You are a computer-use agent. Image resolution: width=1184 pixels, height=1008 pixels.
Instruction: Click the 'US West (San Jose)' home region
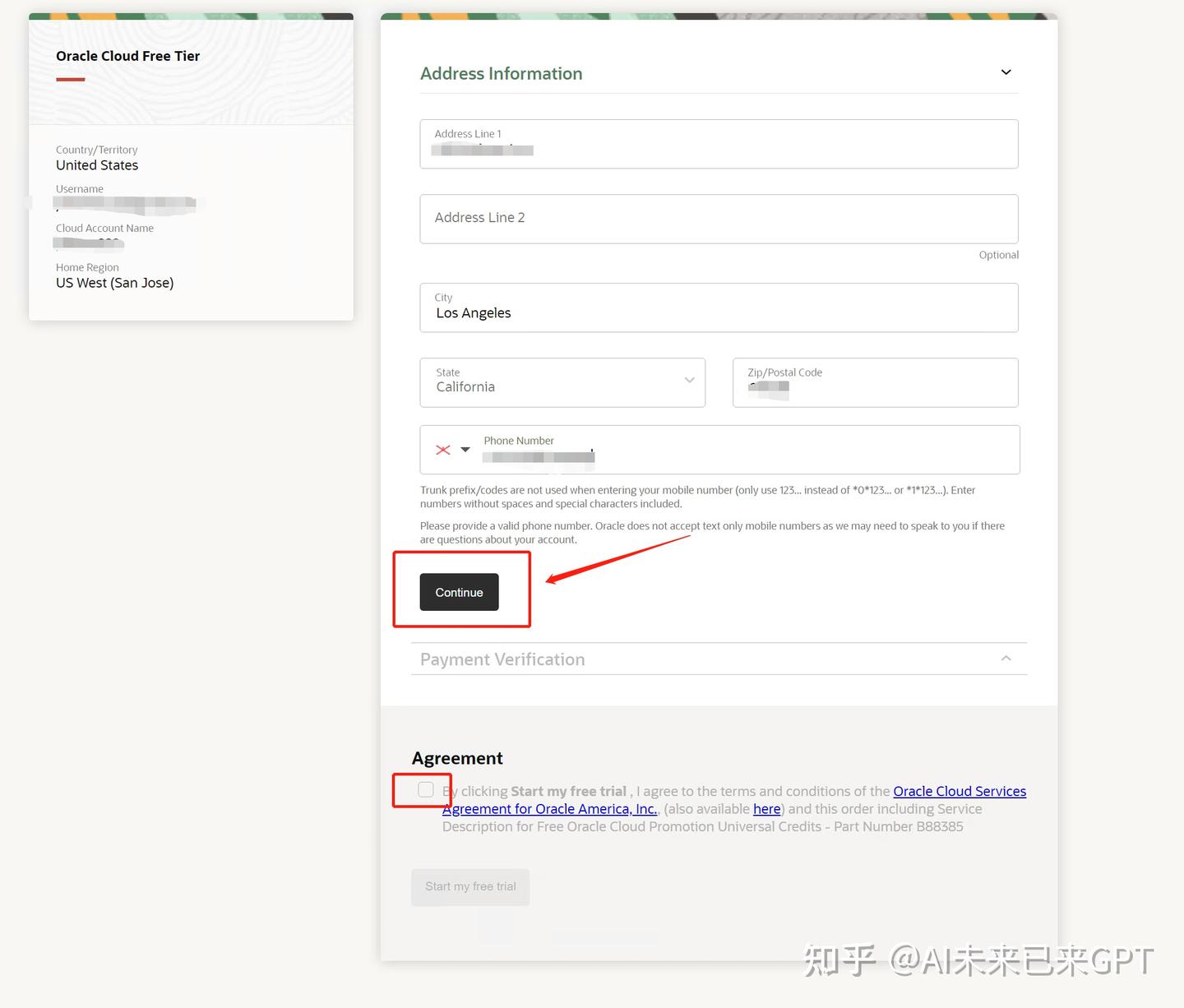tap(114, 283)
